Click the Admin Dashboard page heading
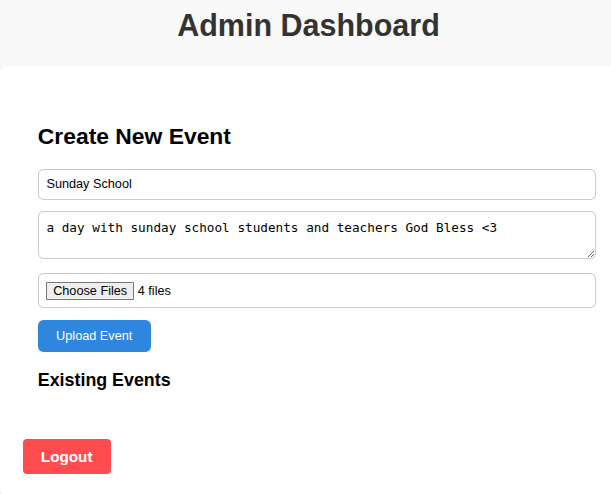The width and height of the screenshot is (611, 494). [308, 26]
